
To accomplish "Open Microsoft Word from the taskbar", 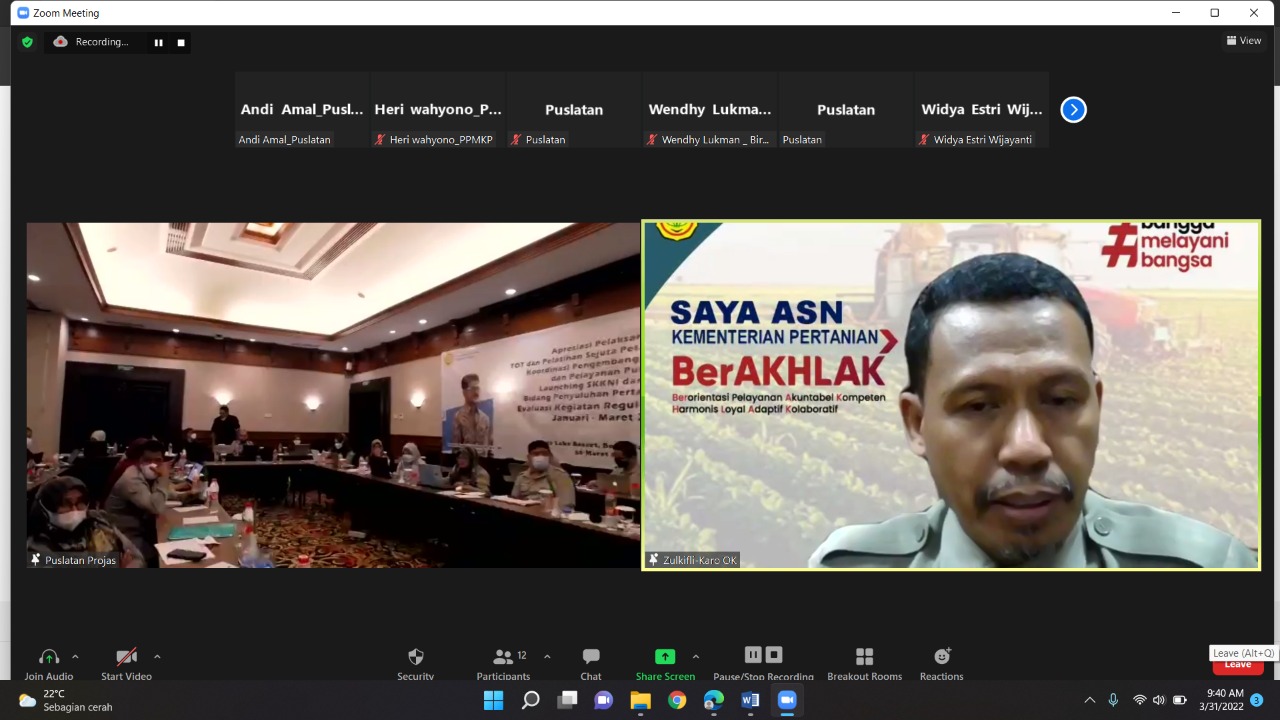I will (x=750, y=700).
